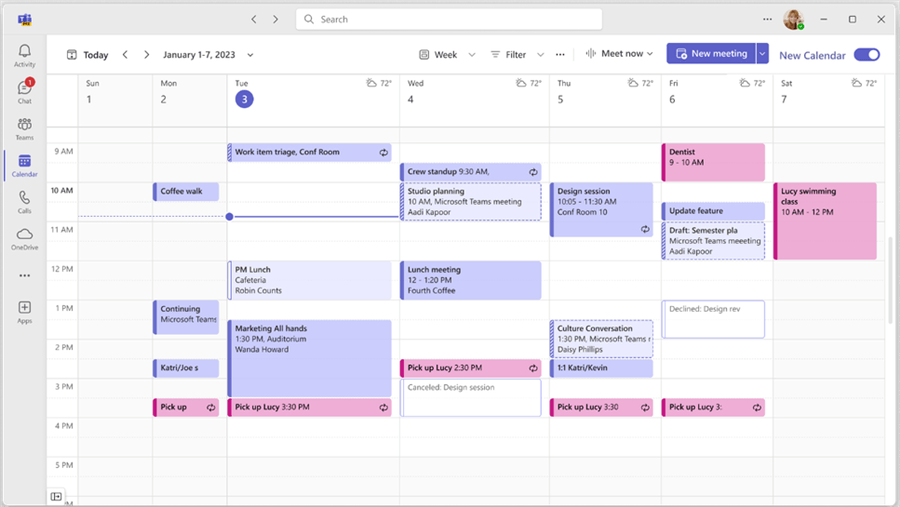Image resolution: width=900 pixels, height=507 pixels.
Task: Open the Studio planning event
Action: point(471,202)
